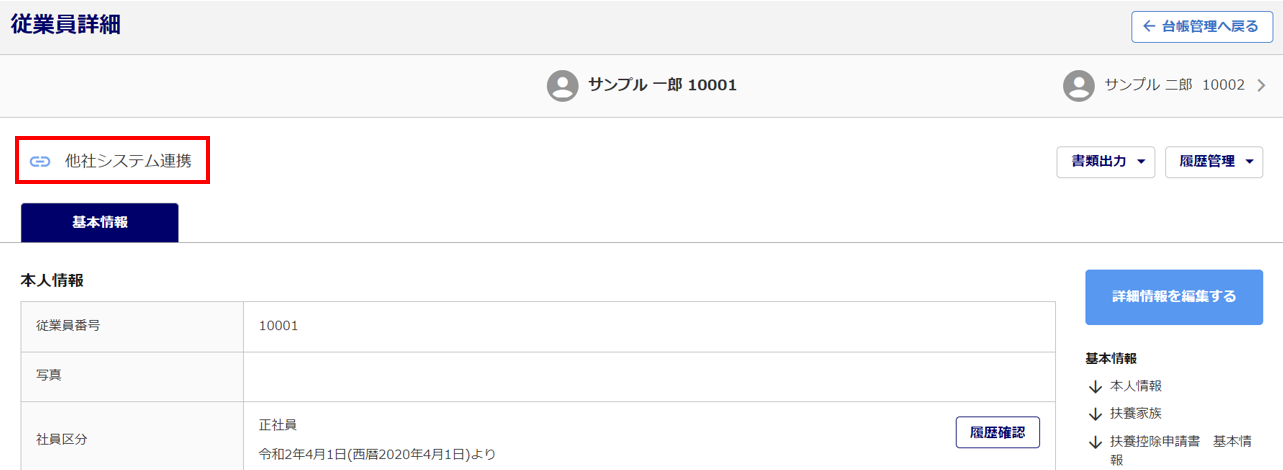Viewport: 1283px width, 470px height.
Task: Click the caret arrow on 履歴管理 button
Action: [x=1249, y=162]
